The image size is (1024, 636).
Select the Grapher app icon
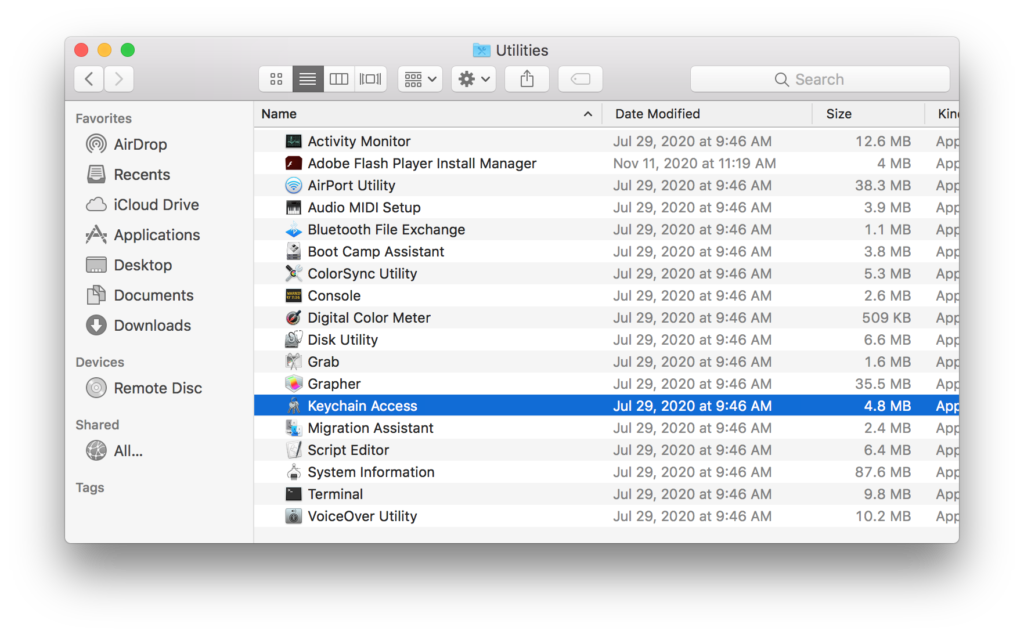tap(293, 384)
